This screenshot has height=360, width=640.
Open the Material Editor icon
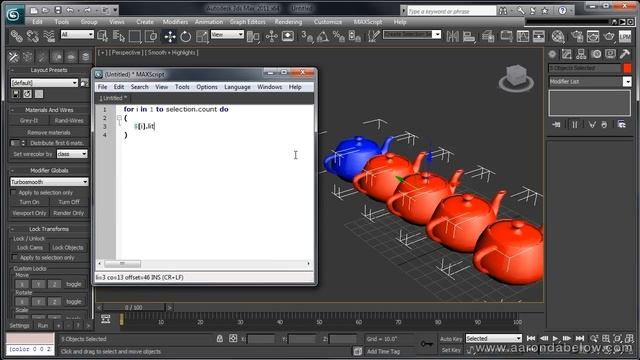pyautogui.click(x=558, y=36)
